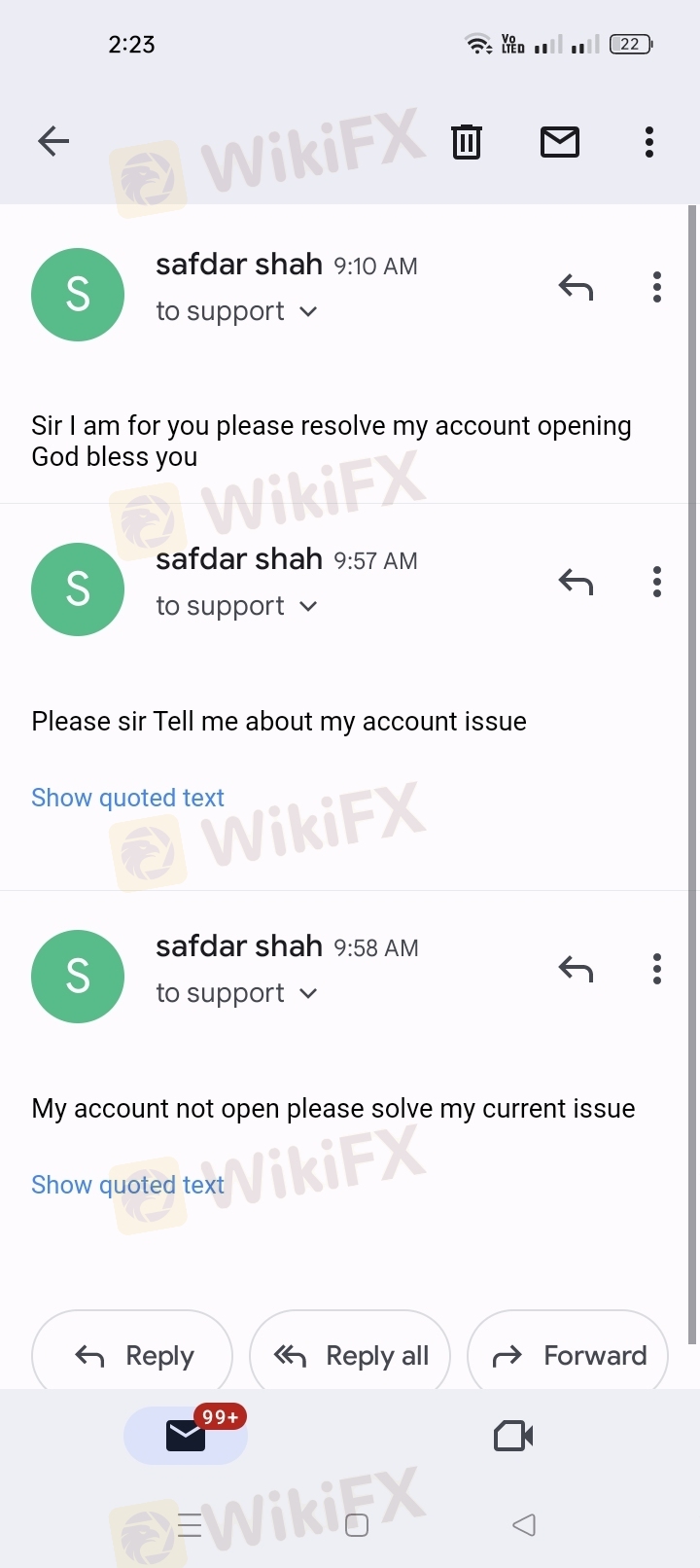Switch to the Mail tab with 99+ badge
The width and height of the screenshot is (700, 1568).
coord(186,1436)
